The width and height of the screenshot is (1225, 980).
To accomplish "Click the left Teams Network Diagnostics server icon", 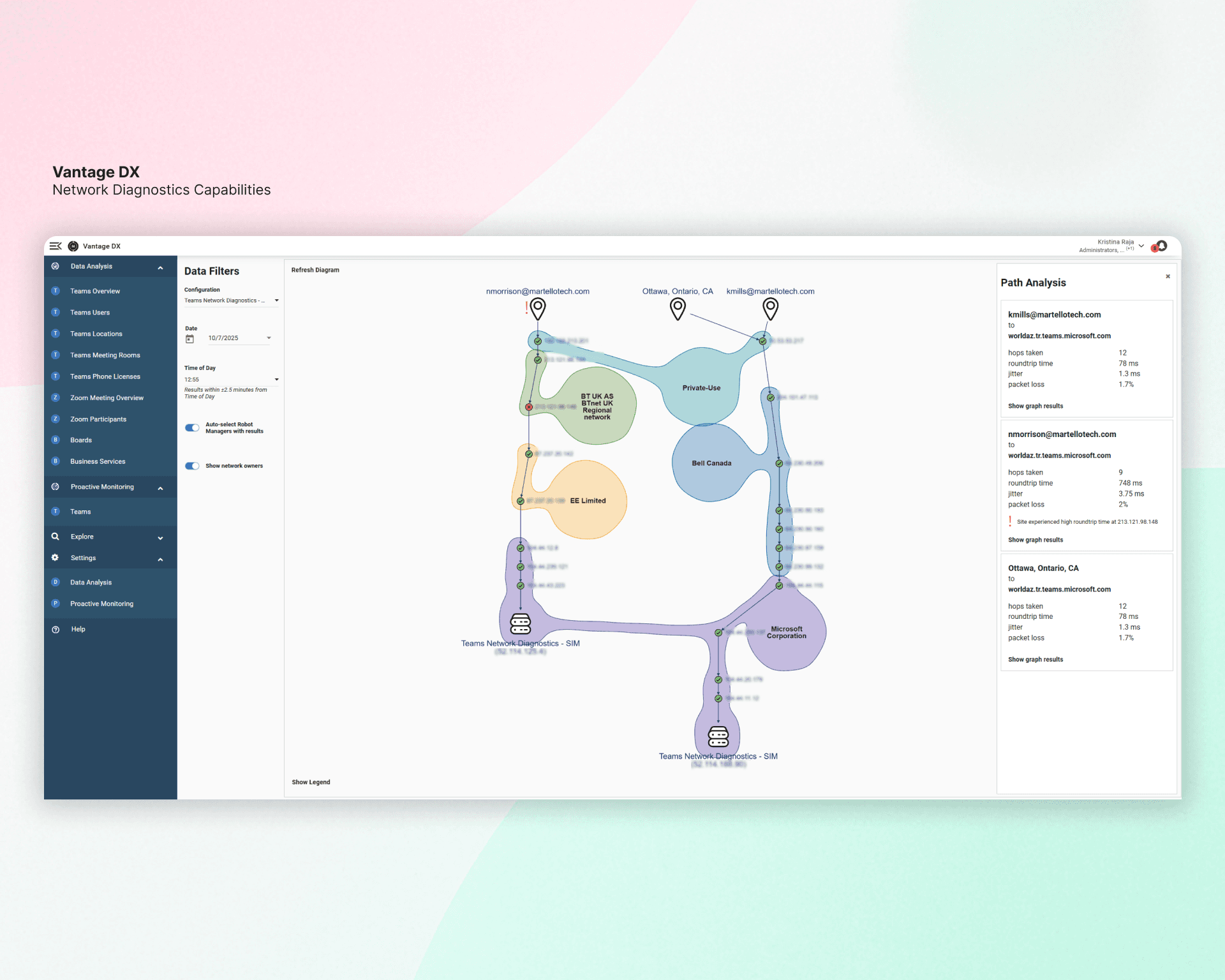I will point(521,623).
